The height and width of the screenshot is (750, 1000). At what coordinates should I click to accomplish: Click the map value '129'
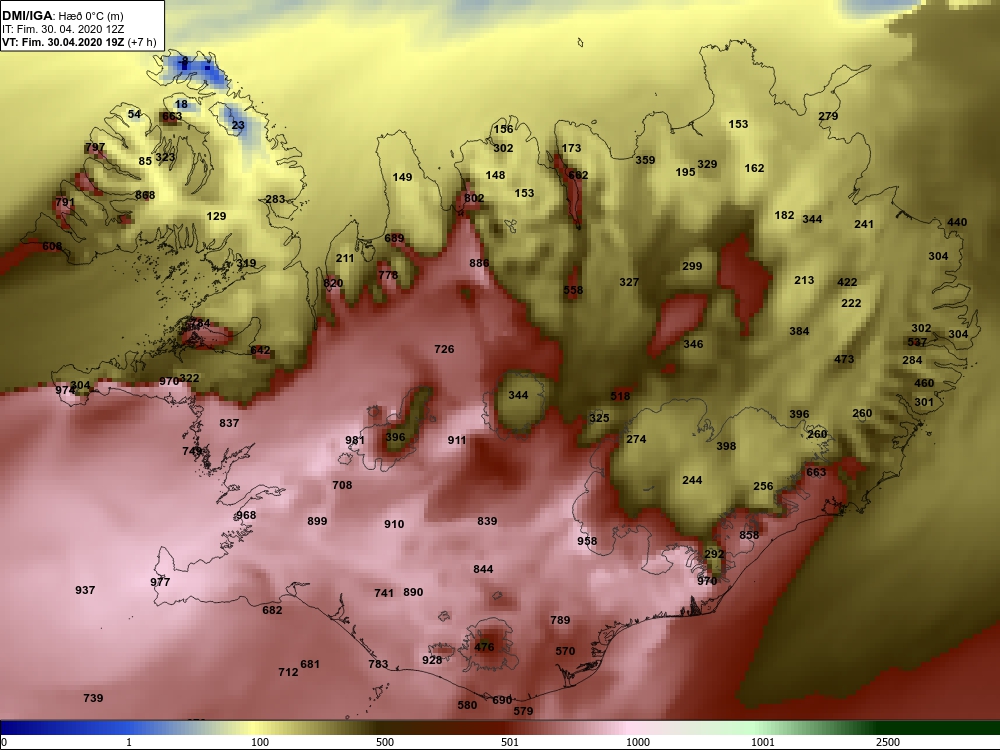click(216, 216)
